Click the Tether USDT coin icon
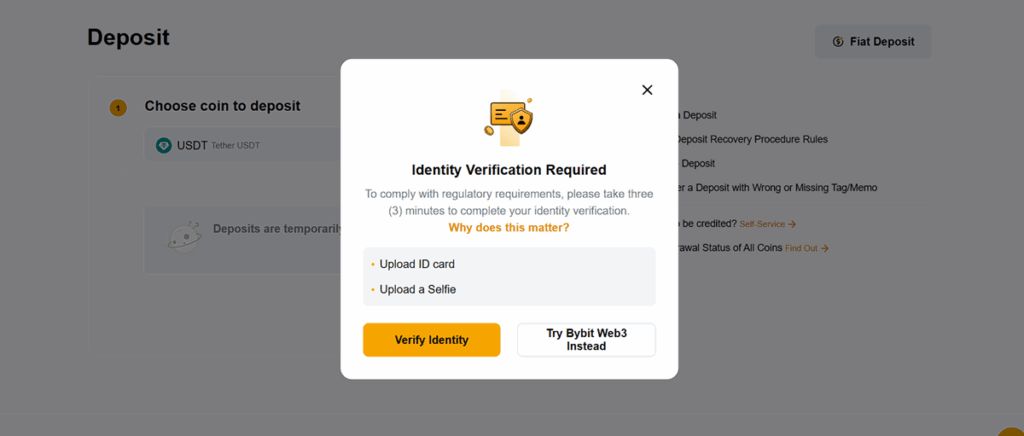The image size is (1024, 436). click(x=164, y=145)
